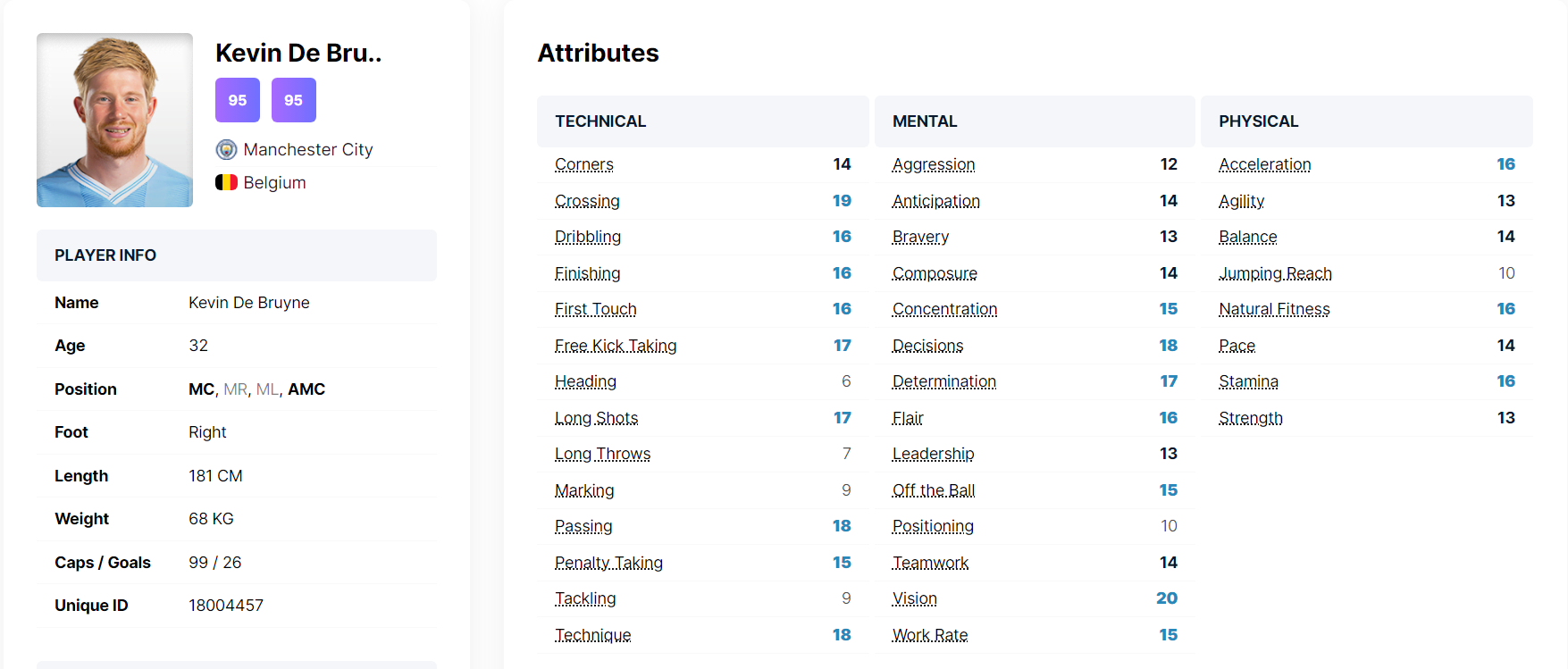1568x669 pixels.
Task: Open the Belgium nation link
Action: click(x=274, y=182)
